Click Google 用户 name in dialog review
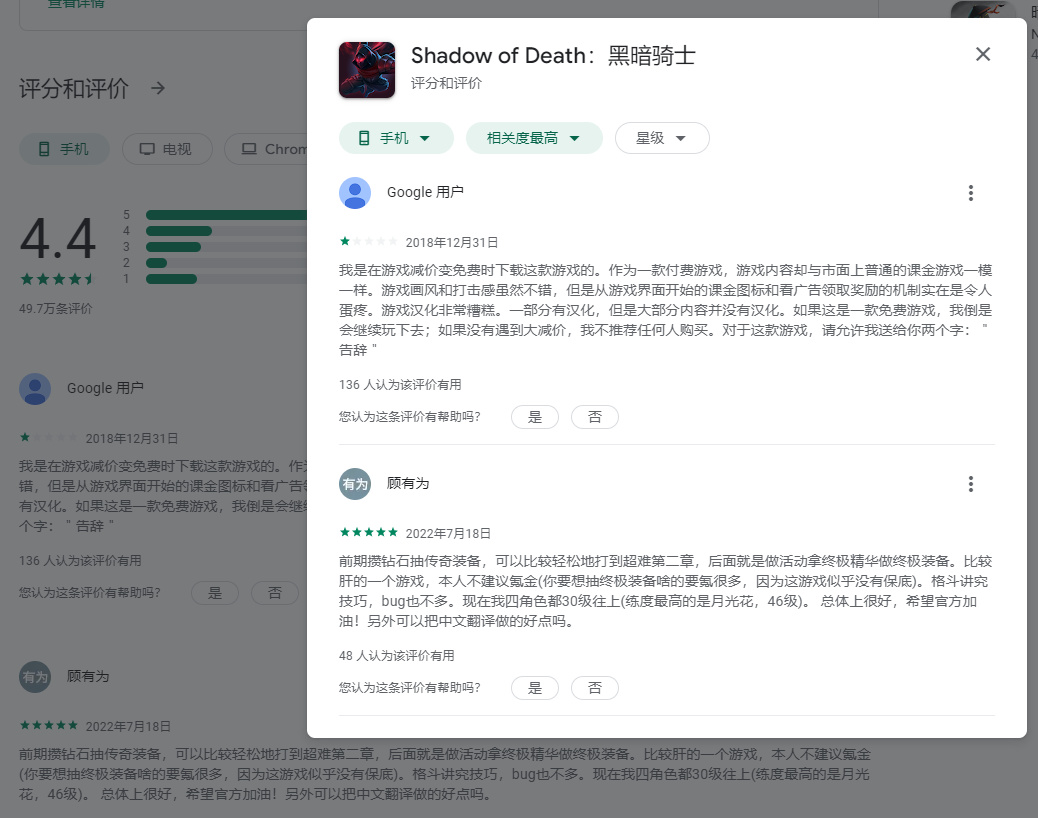 click(425, 192)
